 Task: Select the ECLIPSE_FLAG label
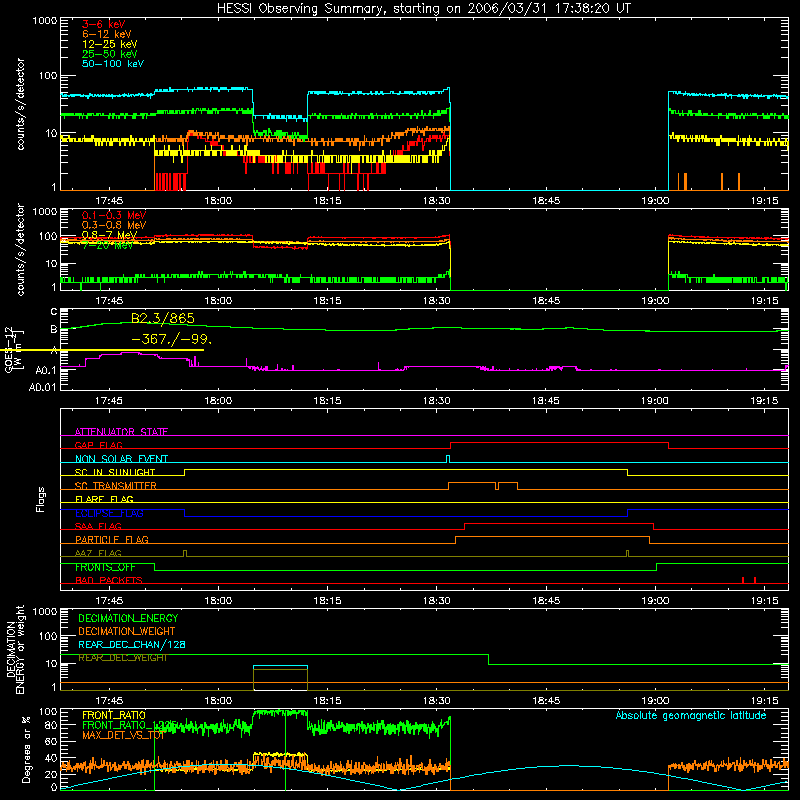pos(109,513)
